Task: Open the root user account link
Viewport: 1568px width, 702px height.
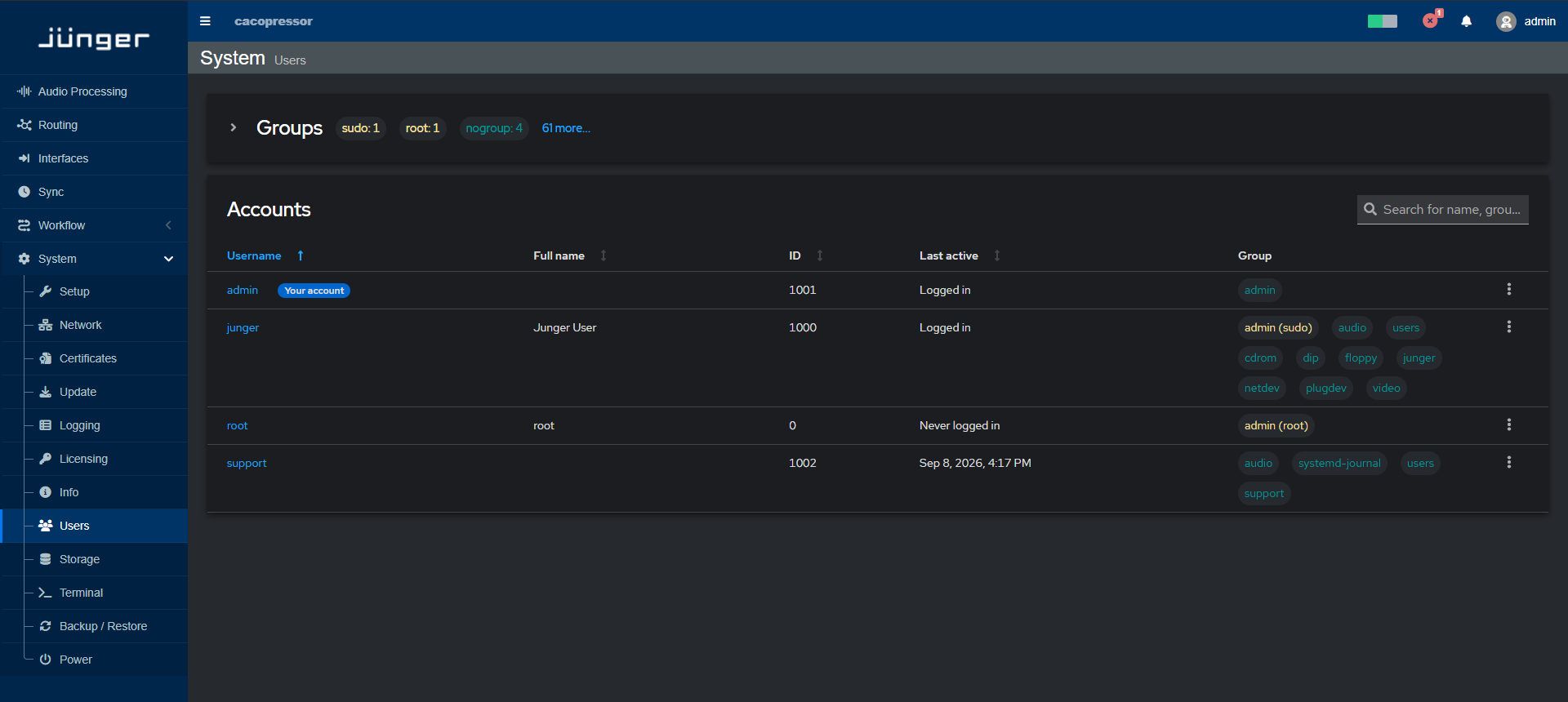Action: click(x=237, y=425)
